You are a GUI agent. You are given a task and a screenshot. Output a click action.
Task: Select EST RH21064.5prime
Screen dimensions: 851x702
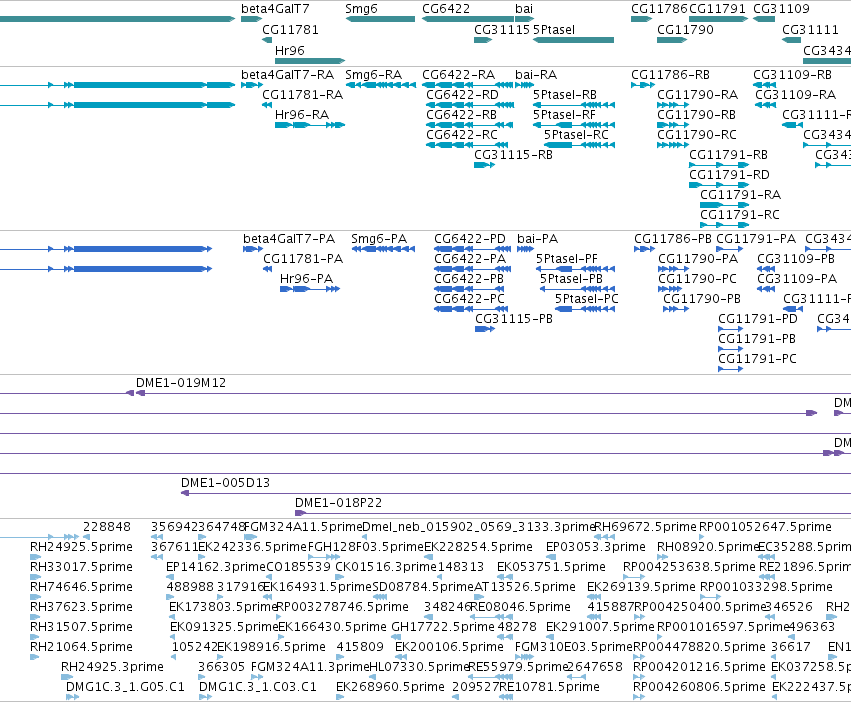[x=81, y=647]
